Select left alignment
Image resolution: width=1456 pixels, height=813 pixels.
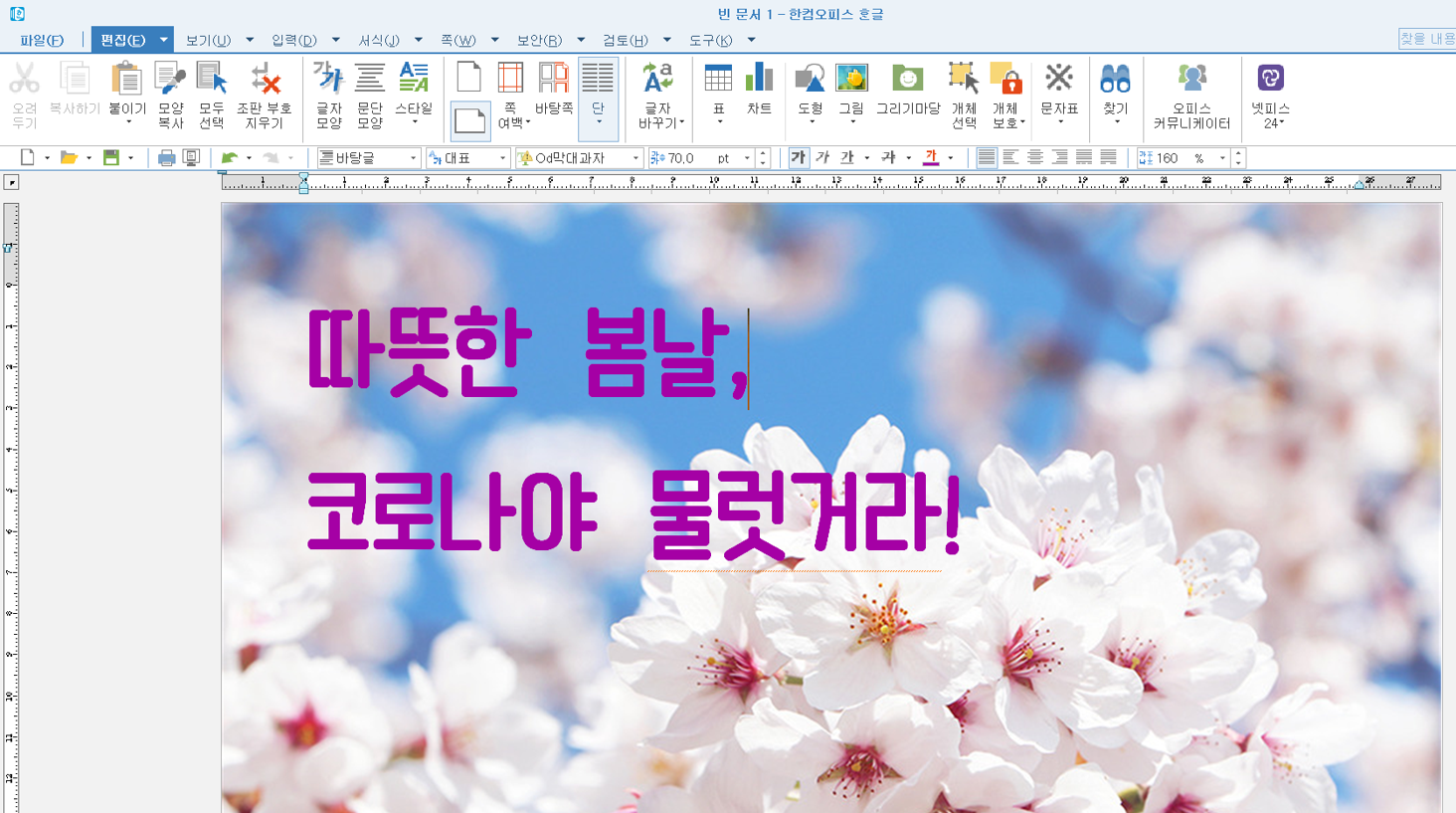(x=1010, y=157)
